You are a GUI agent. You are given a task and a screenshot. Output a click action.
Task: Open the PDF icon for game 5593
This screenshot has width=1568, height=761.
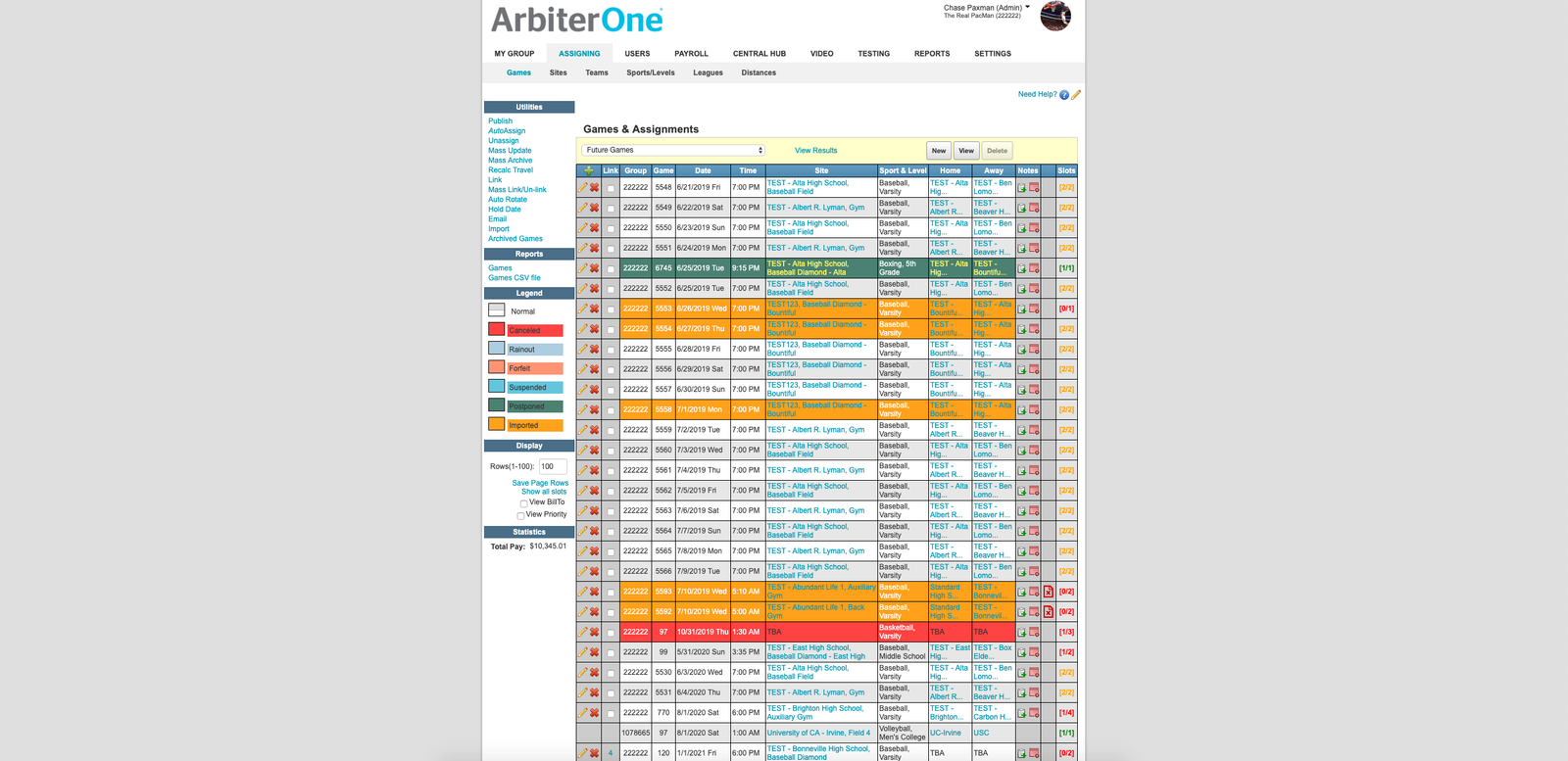pos(1049,592)
